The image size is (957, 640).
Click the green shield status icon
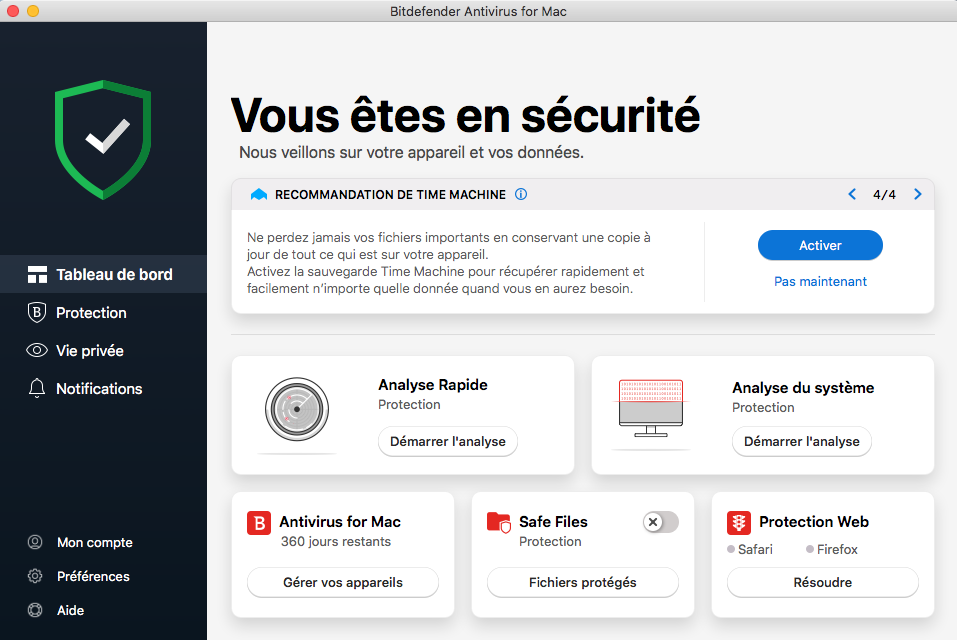(x=103, y=140)
